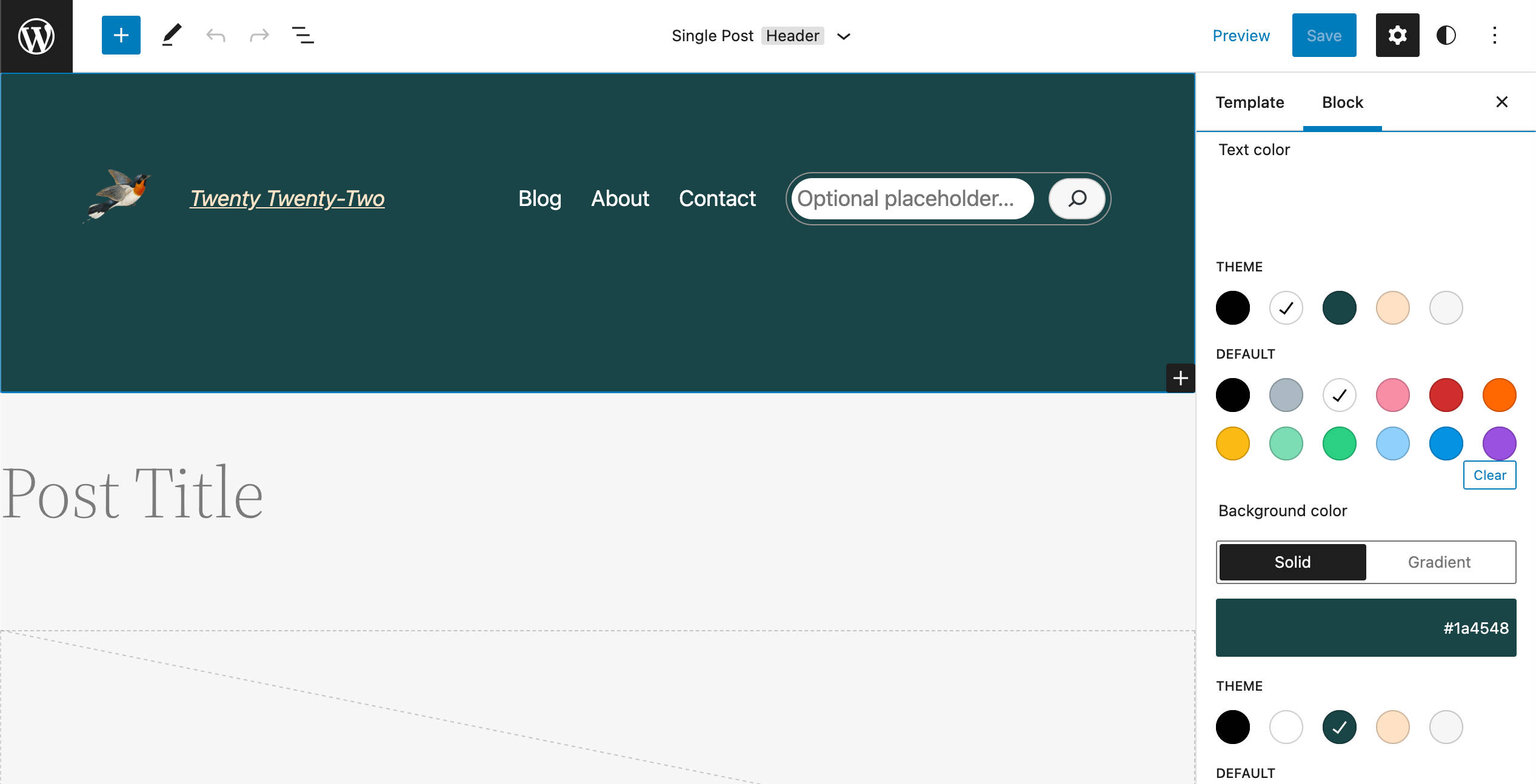Click the Edit (pencil) tool icon
The height and width of the screenshot is (784, 1536).
[x=170, y=35]
